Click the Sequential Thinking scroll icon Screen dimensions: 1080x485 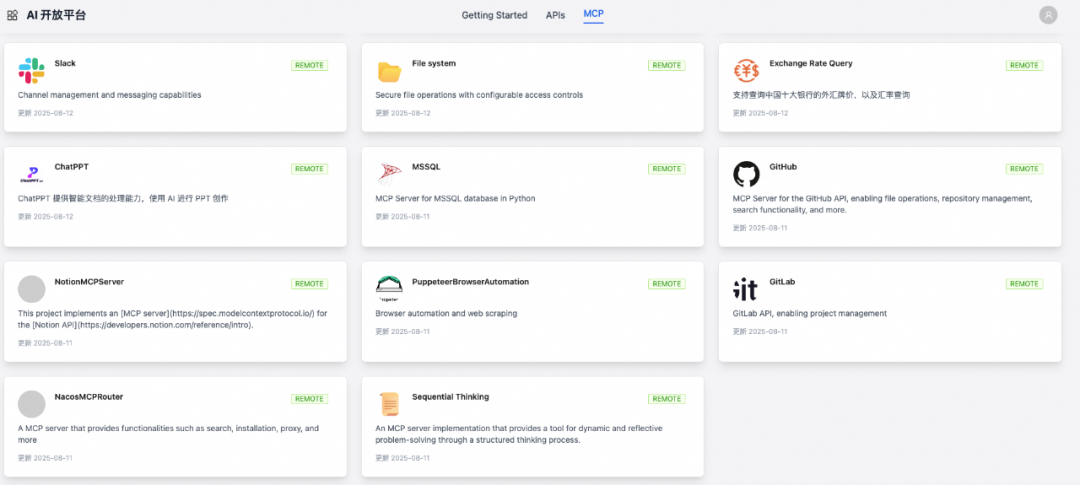389,404
